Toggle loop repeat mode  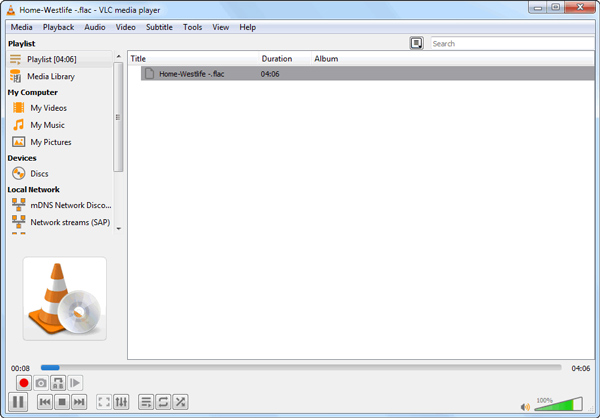163,402
